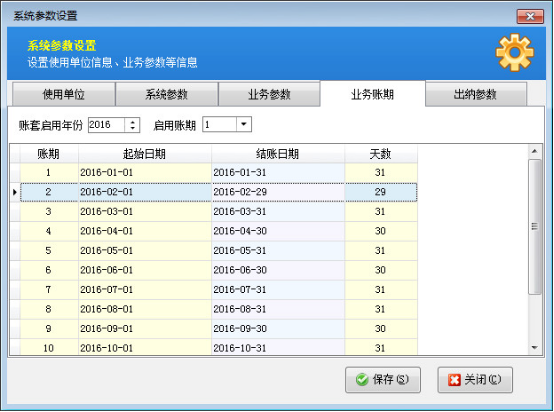This screenshot has height=412, width=554.
Task: Click the orange gear settings icon
Action: coord(514,52)
